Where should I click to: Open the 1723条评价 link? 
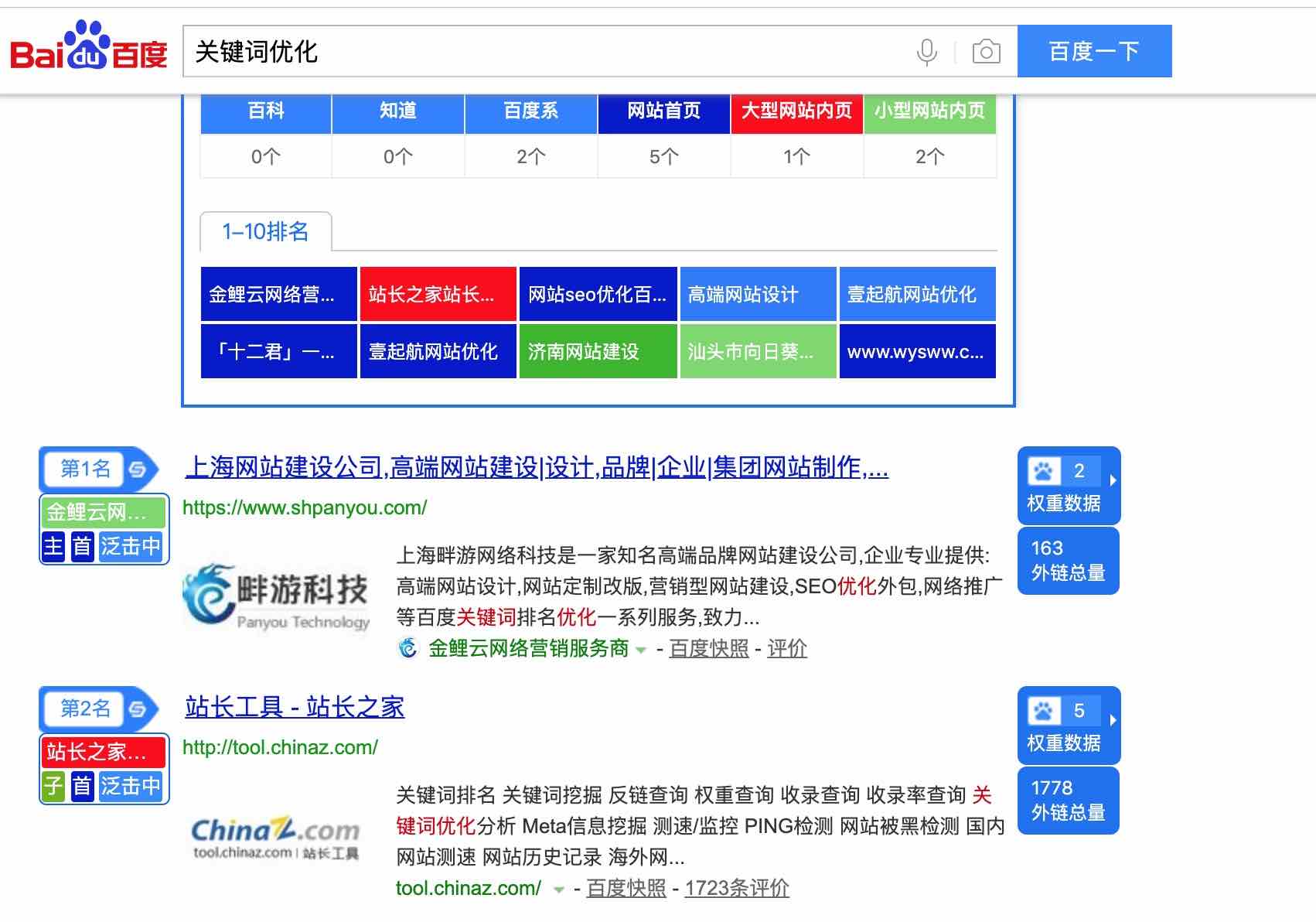pyautogui.click(x=737, y=888)
